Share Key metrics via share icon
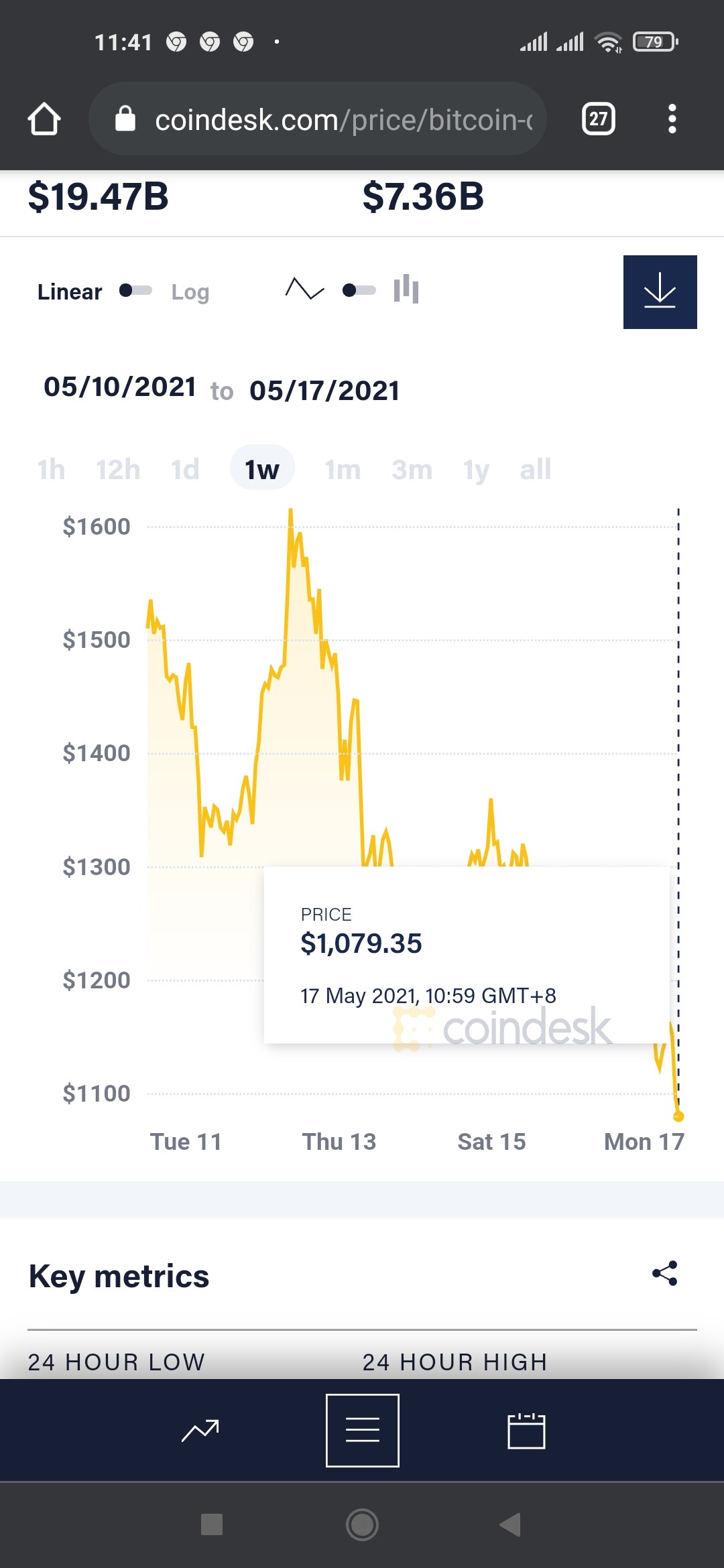This screenshot has width=724, height=1568. pyautogui.click(x=665, y=1273)
